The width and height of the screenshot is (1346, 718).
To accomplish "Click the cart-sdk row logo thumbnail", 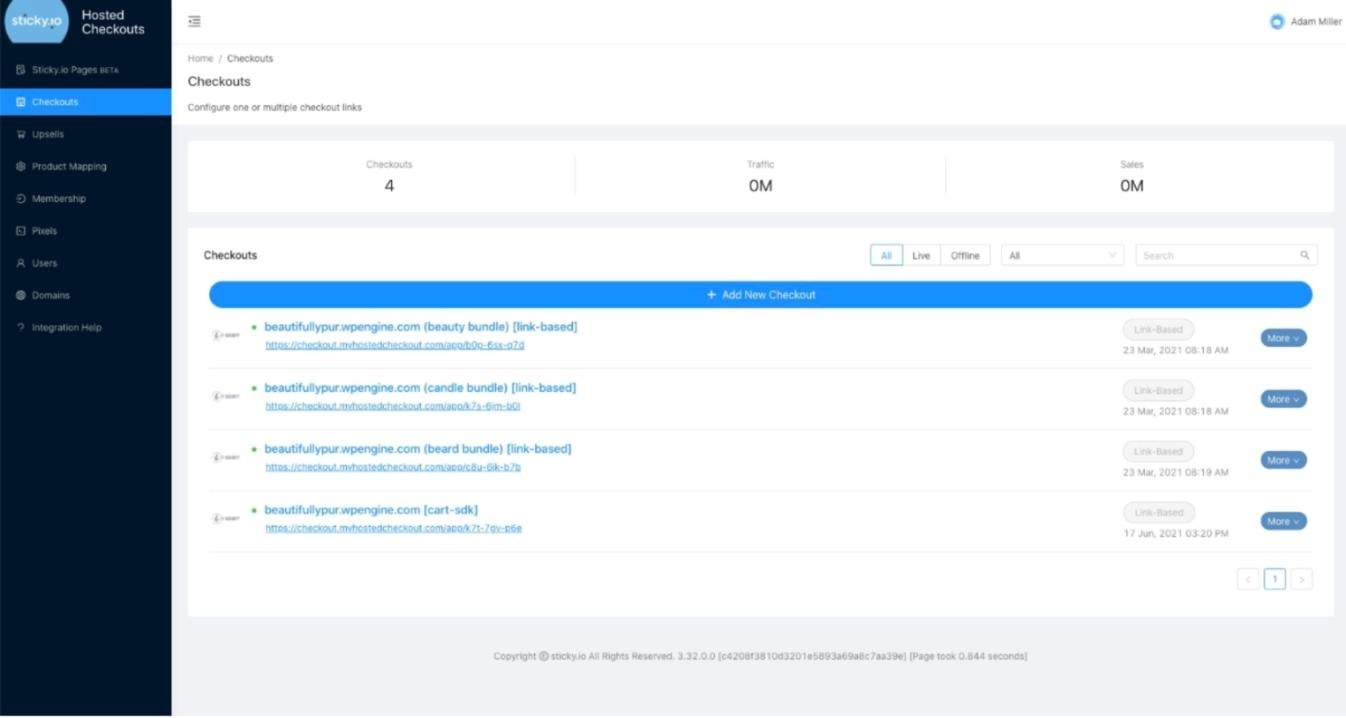I will pos(226,518).
